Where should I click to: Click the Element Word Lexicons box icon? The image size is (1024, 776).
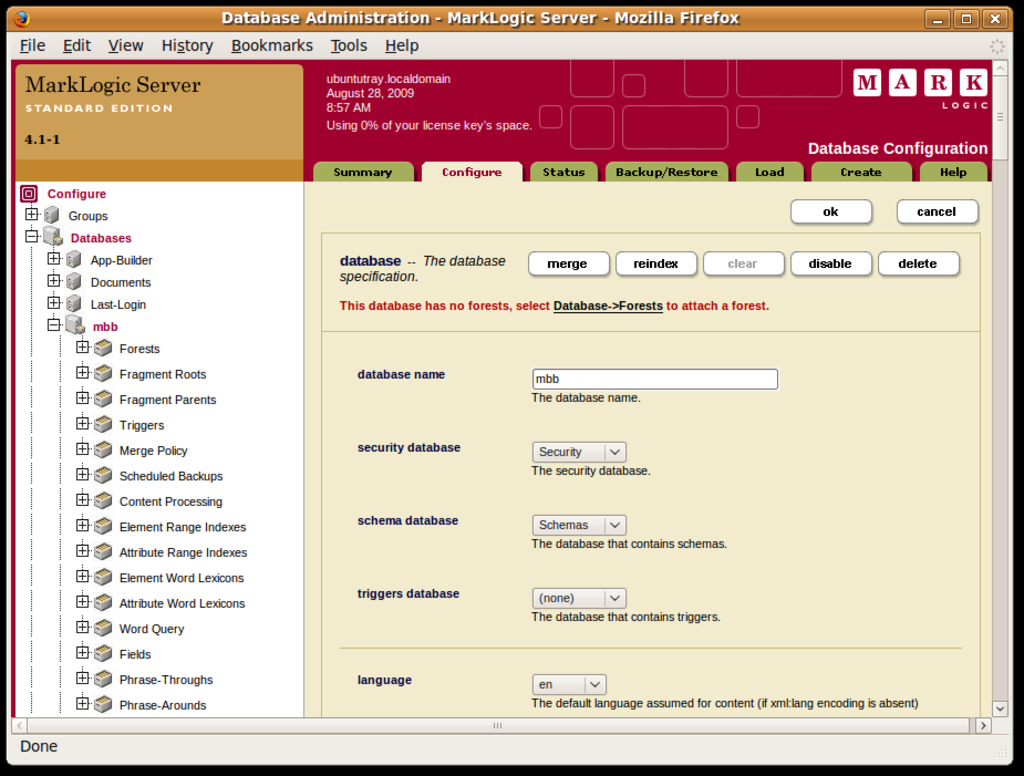[103, 577]
